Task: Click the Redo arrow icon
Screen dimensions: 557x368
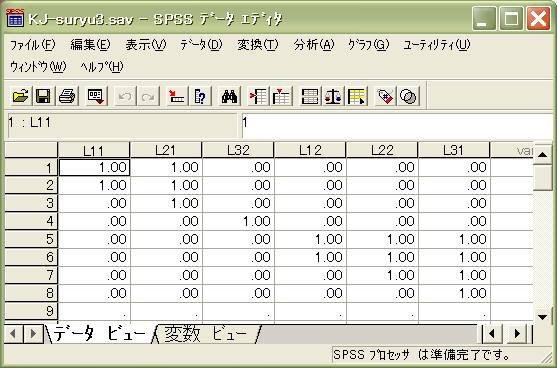Action: coord(148,96)
